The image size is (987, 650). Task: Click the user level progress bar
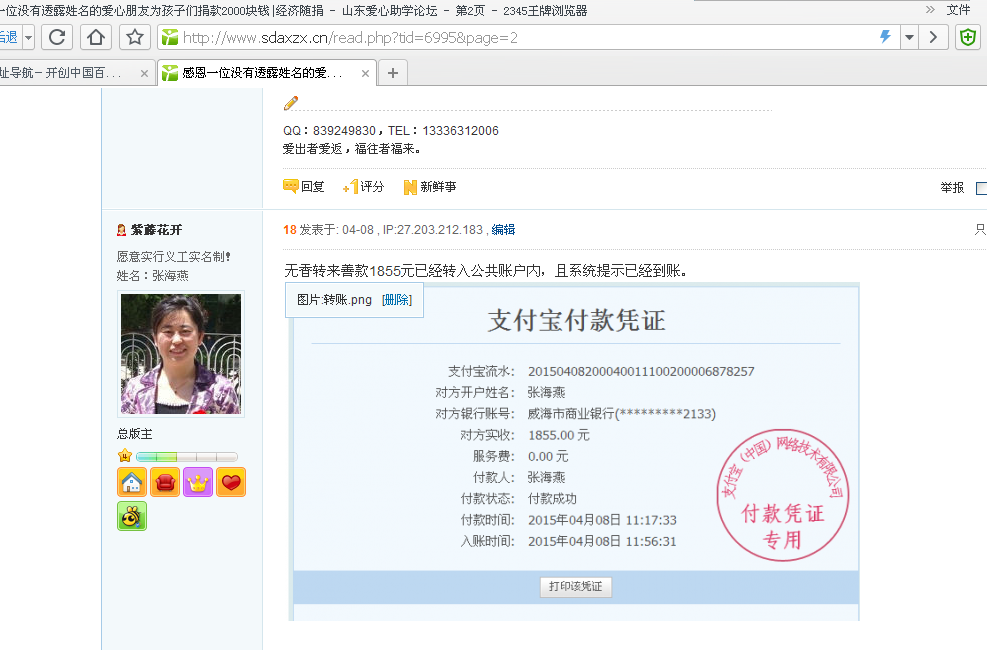click(x=187, y=457)
